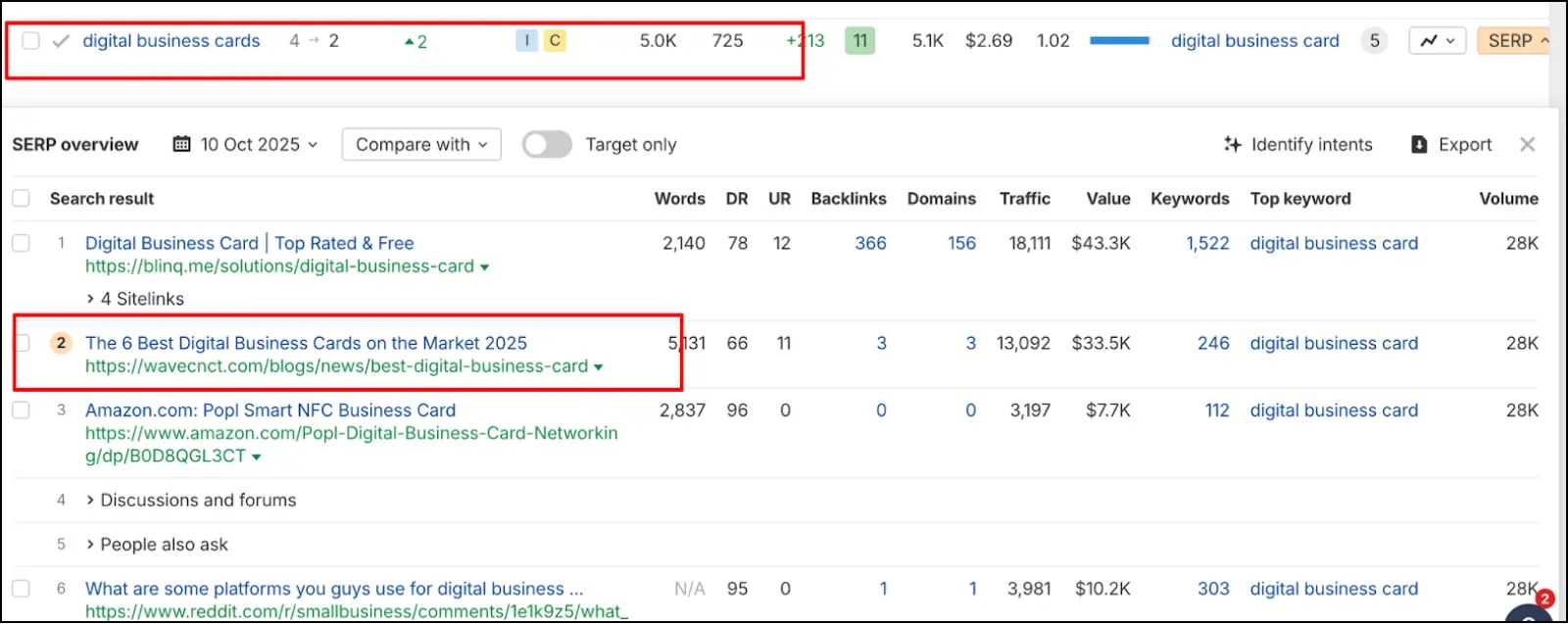The height and width of the screenshot is (624, 1568).
Task: Toggle the Target only switch
Action: pyautogui.click(x=547, y=145)
